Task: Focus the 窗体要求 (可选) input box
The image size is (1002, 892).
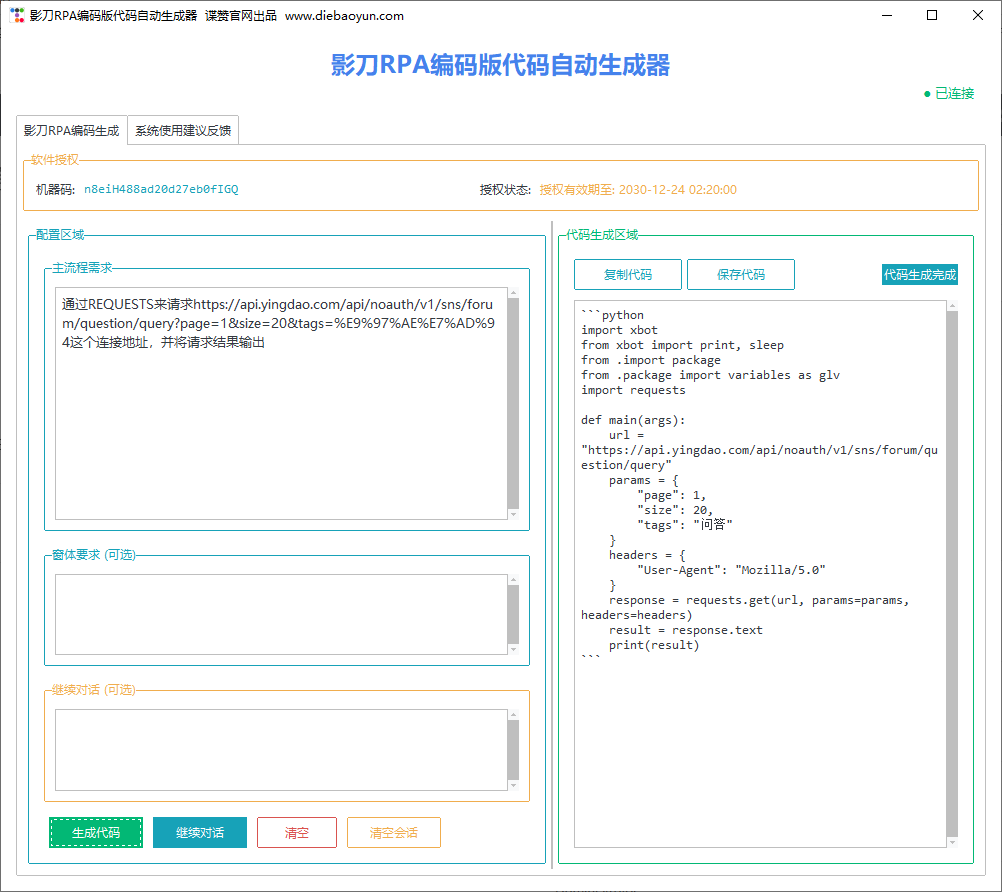Action: coord(281,614)
